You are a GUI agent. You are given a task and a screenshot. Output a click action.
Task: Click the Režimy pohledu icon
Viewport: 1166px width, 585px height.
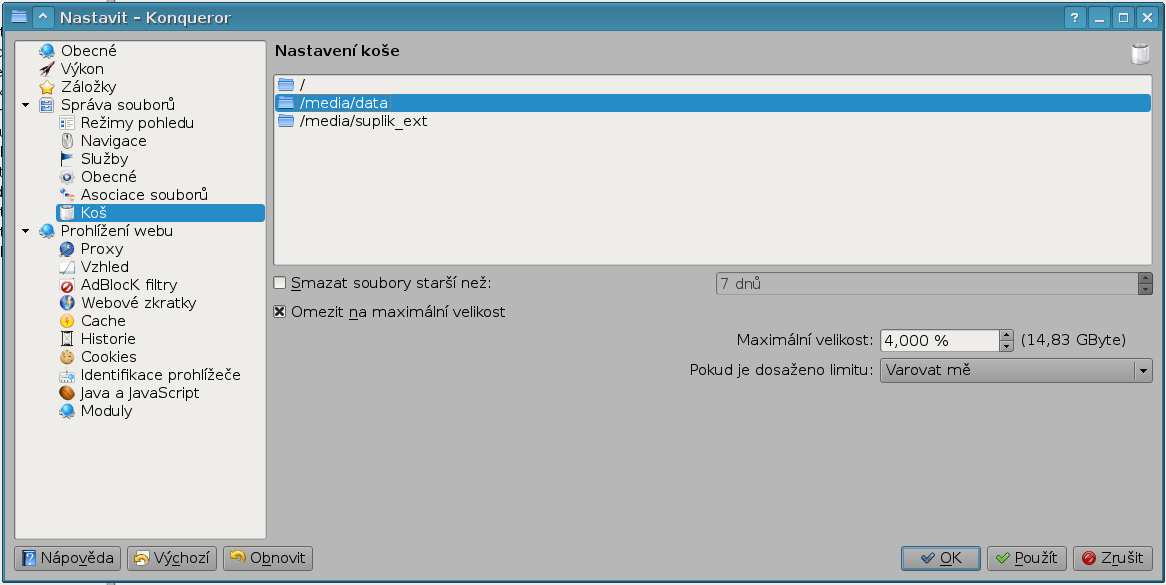pos(67,123)
